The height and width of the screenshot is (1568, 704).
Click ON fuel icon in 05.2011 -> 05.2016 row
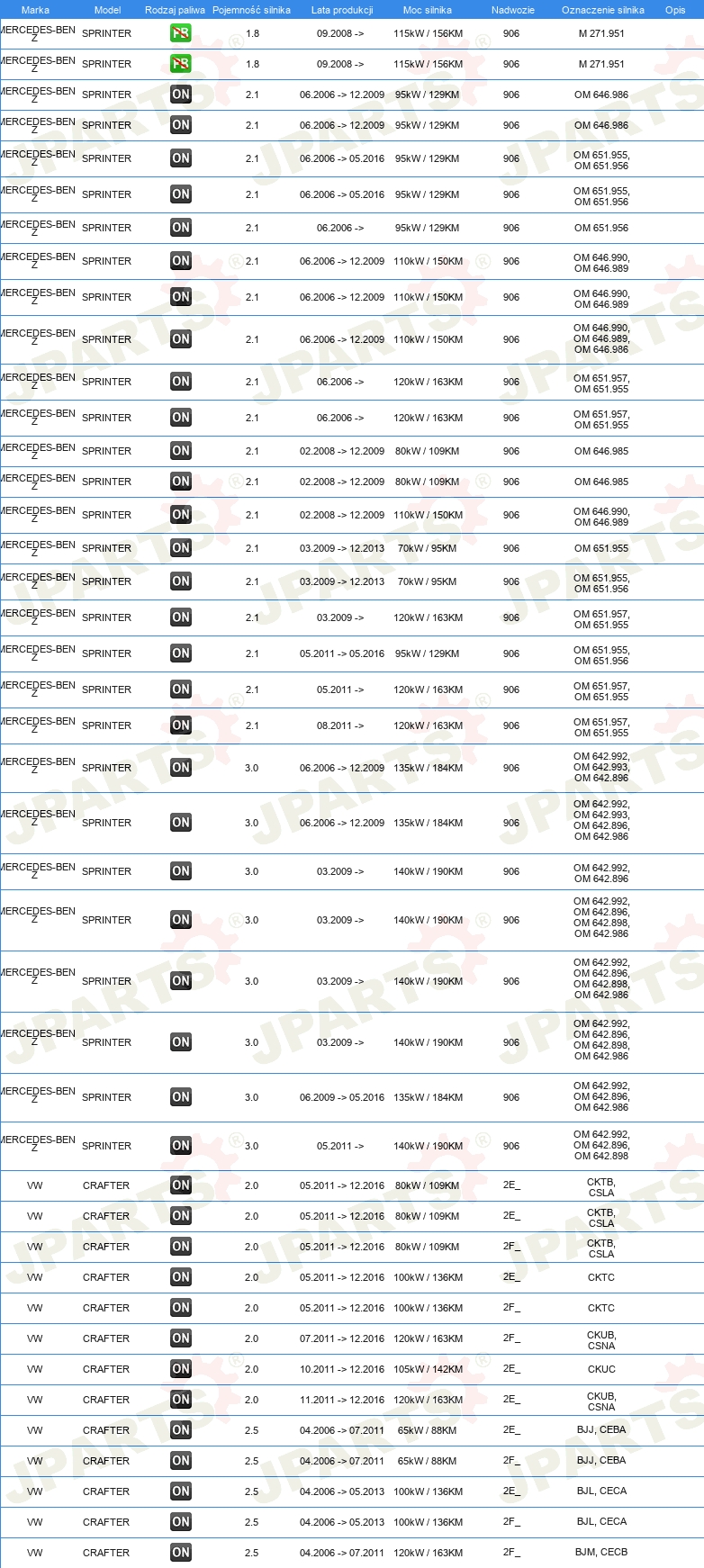tap(181, 653)
